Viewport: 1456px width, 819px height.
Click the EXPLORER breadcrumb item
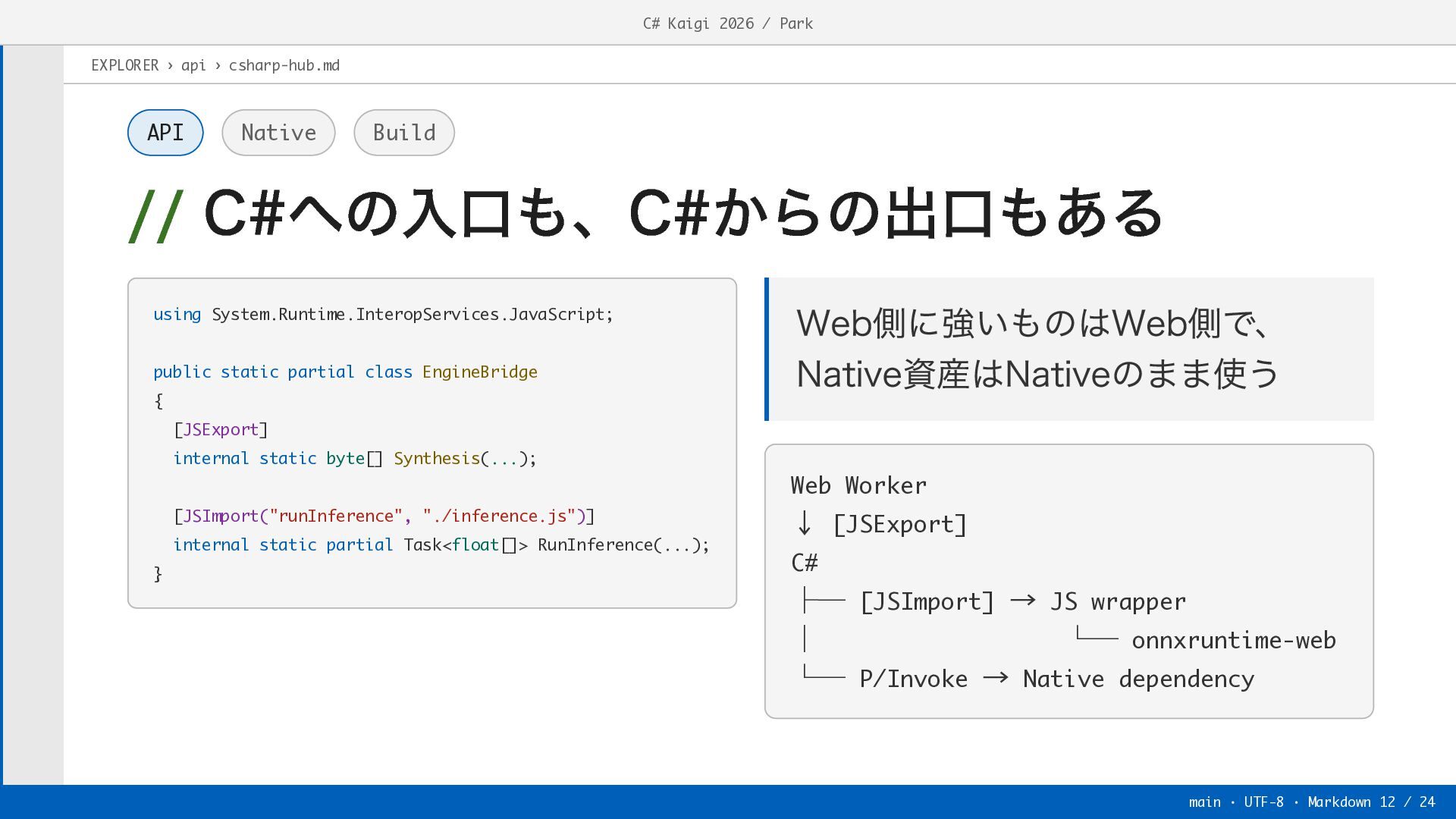coord(125,65)
